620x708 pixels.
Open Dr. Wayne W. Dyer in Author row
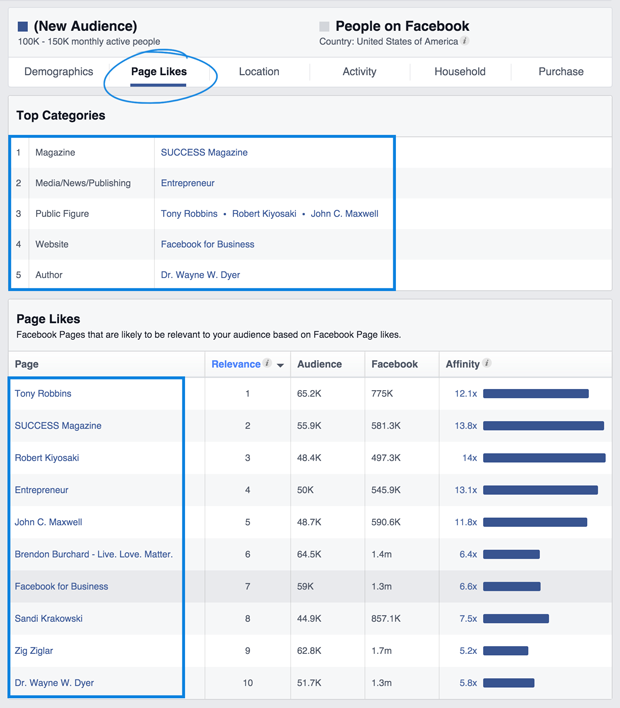coord(200,275)
